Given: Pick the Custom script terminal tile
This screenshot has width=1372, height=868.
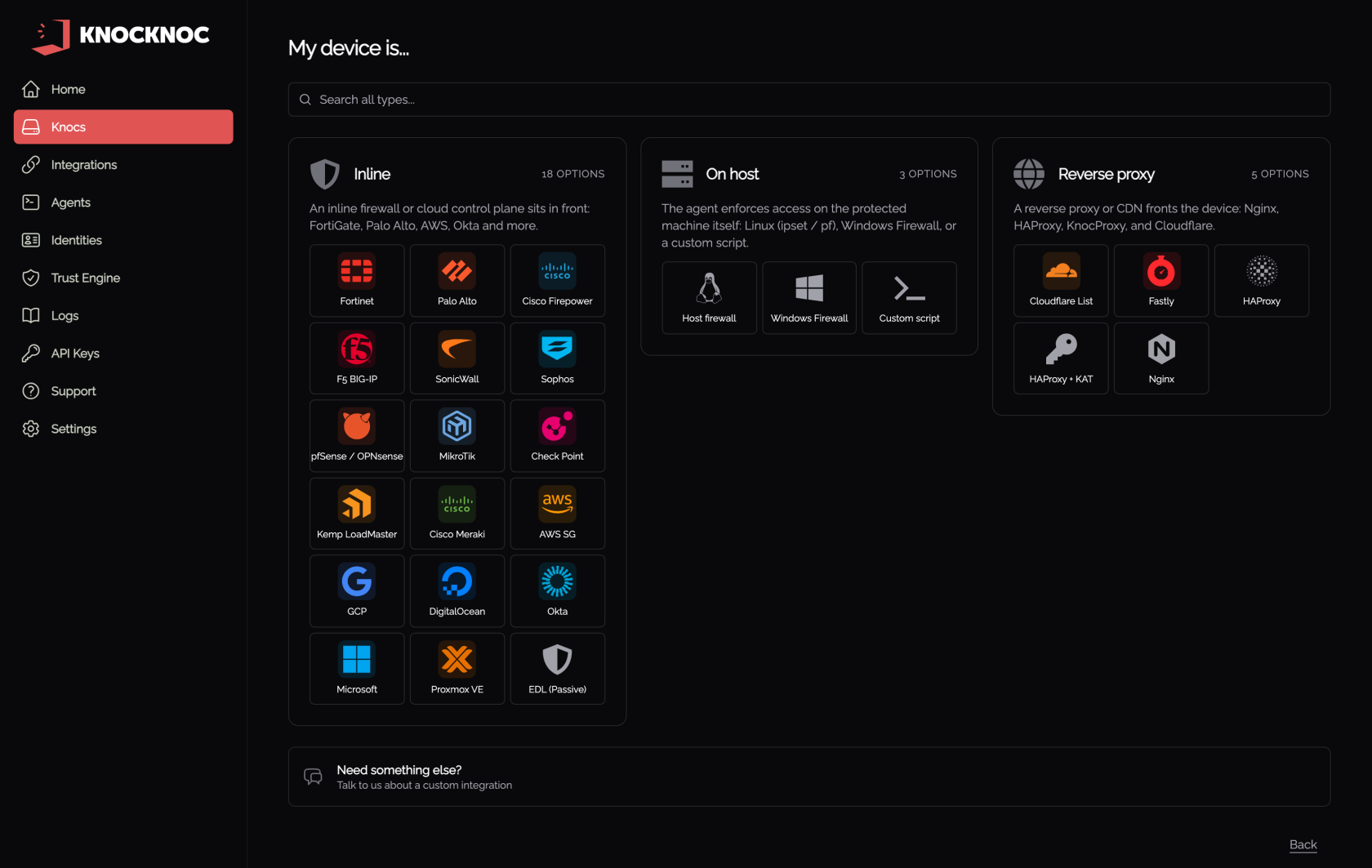Looking at the screenshot, I should [909, 298].
